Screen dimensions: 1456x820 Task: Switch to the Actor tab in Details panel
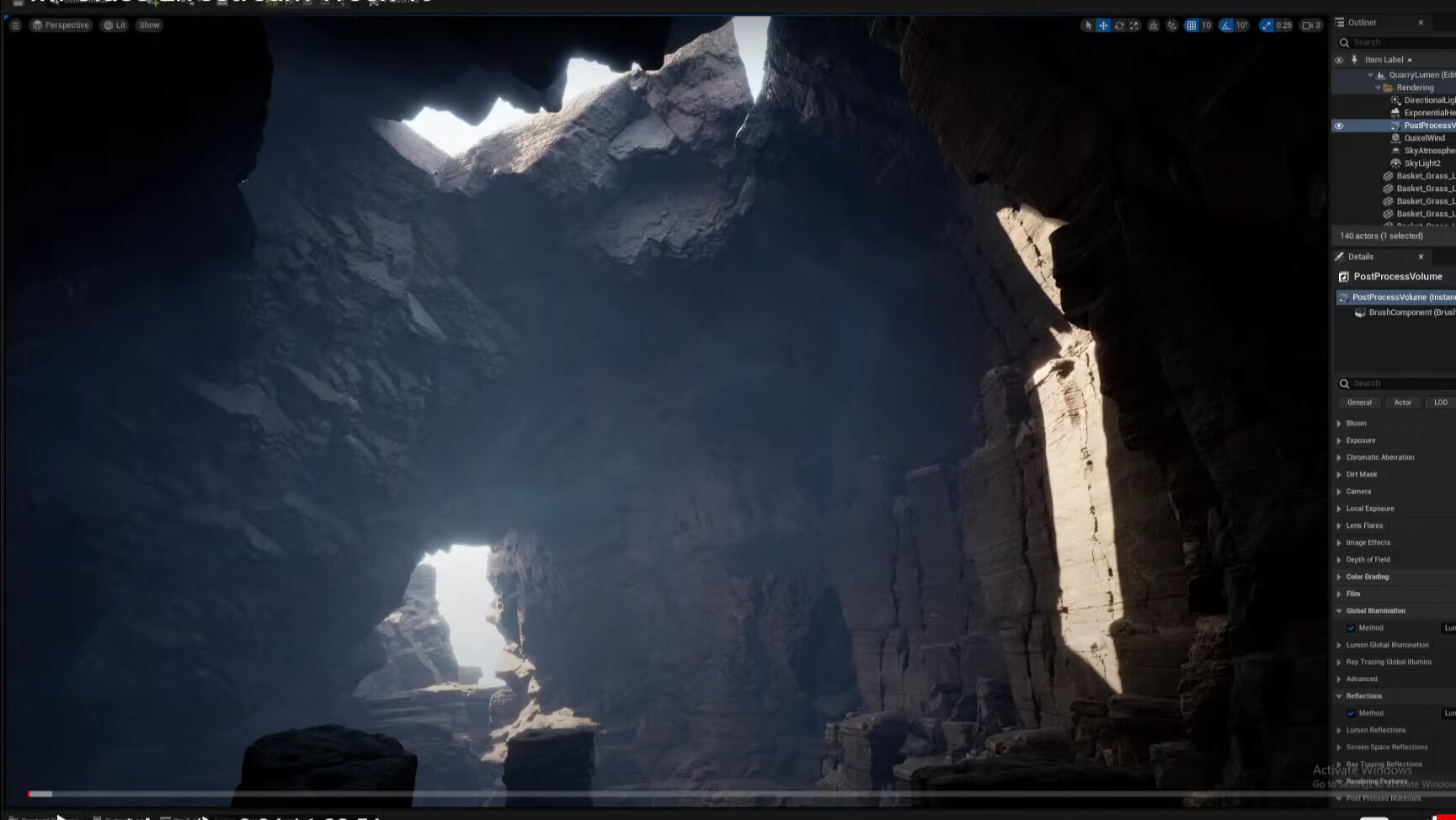(x=1403, y=402)
